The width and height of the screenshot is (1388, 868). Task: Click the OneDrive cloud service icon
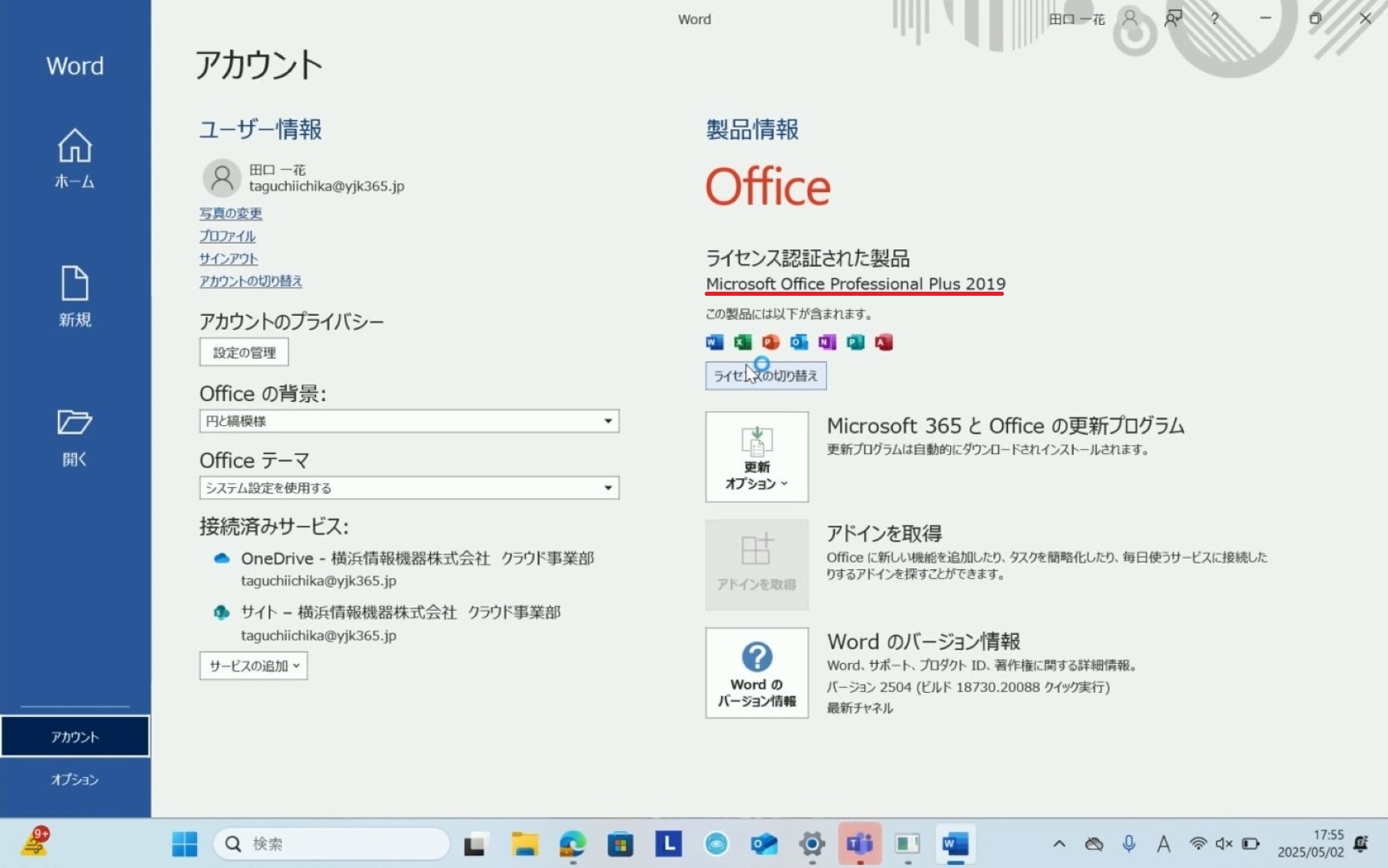pyautogui.click(x=222, y=559)
